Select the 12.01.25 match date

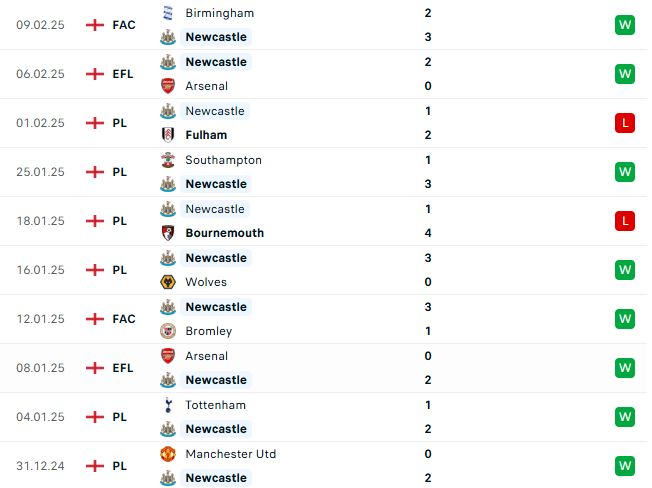tap(40, 319)
